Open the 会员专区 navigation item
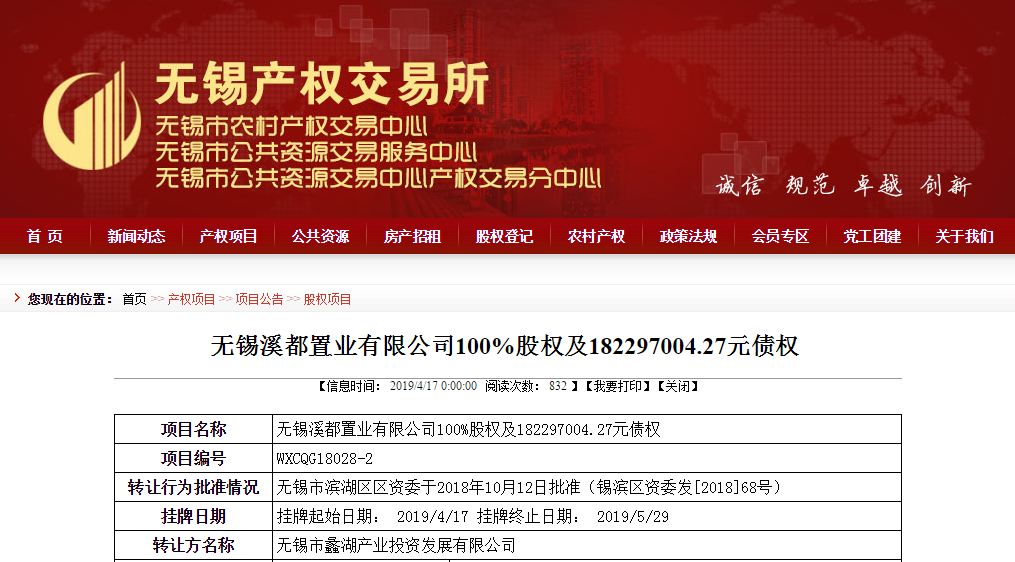1015x562 pixels. [x=780, y=236]
